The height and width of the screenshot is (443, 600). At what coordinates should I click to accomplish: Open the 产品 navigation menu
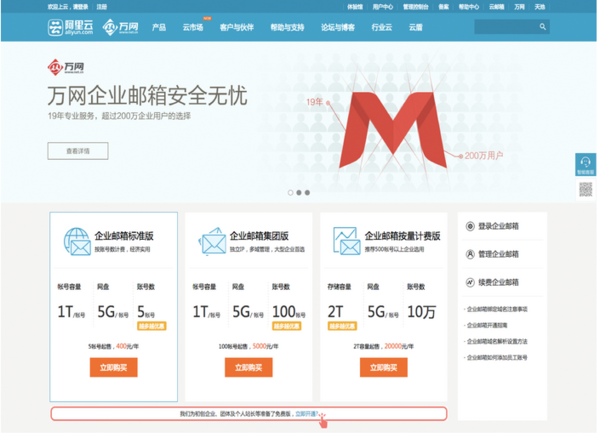tap(159, 28)
